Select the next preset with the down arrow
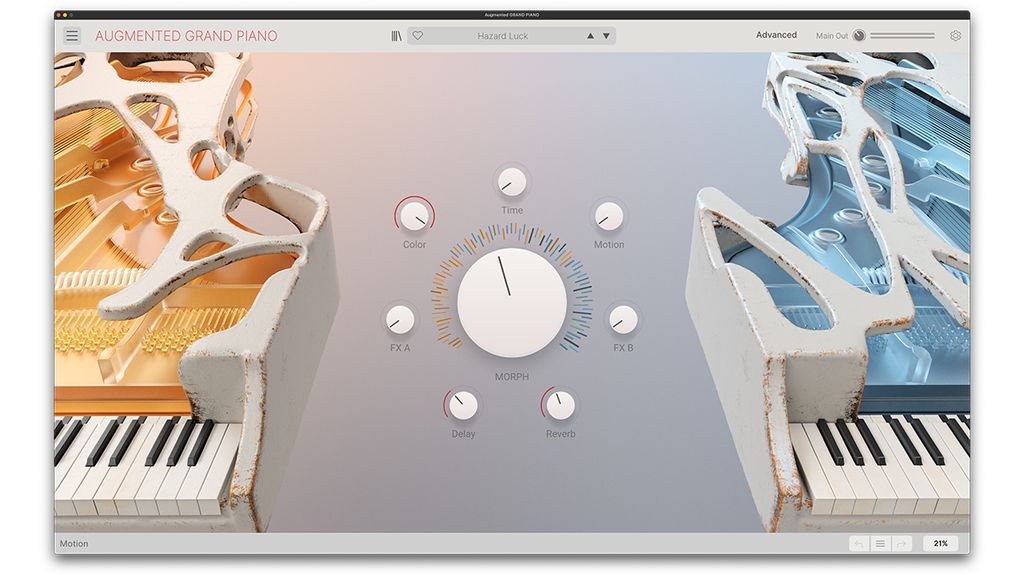The width and height of the screenshot is (1024, 576). pyautogui.click(x=606, y=35)
